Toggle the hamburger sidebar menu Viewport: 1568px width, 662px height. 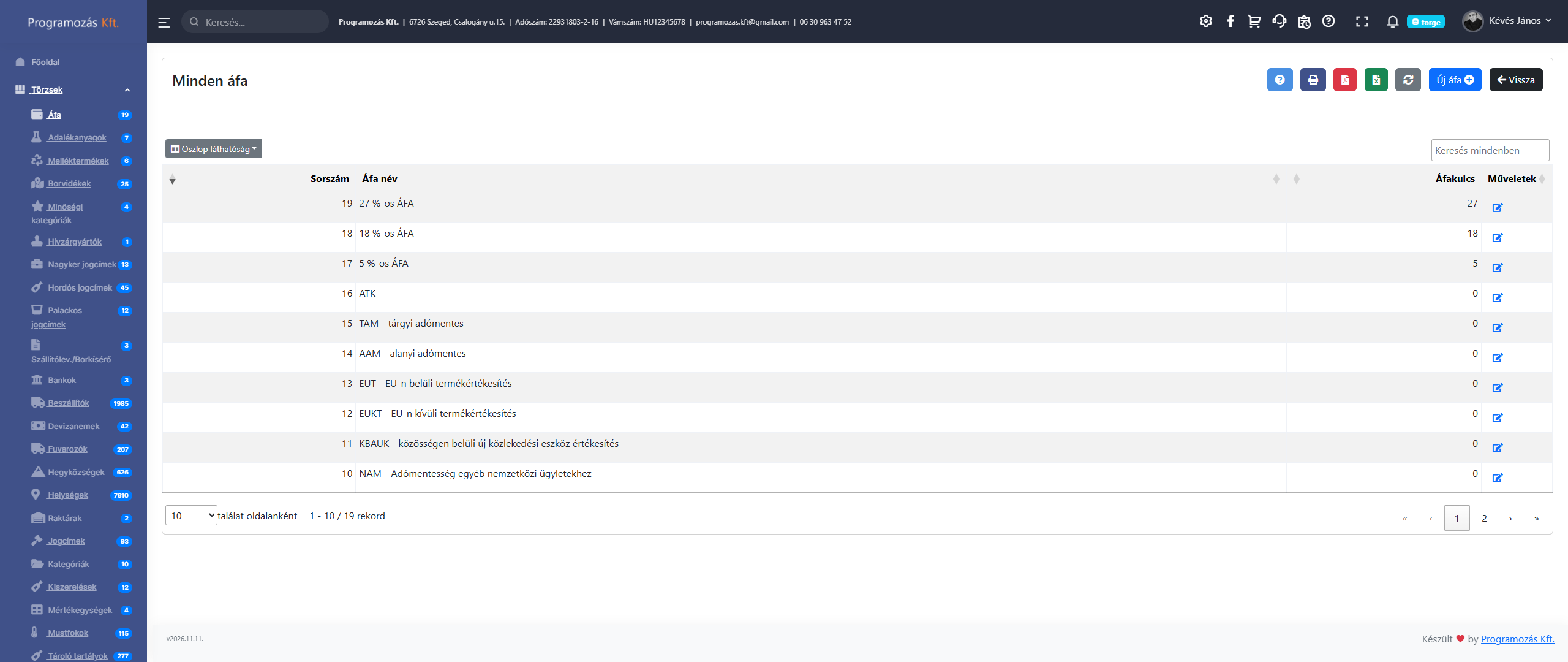click(x=164, y=22)
